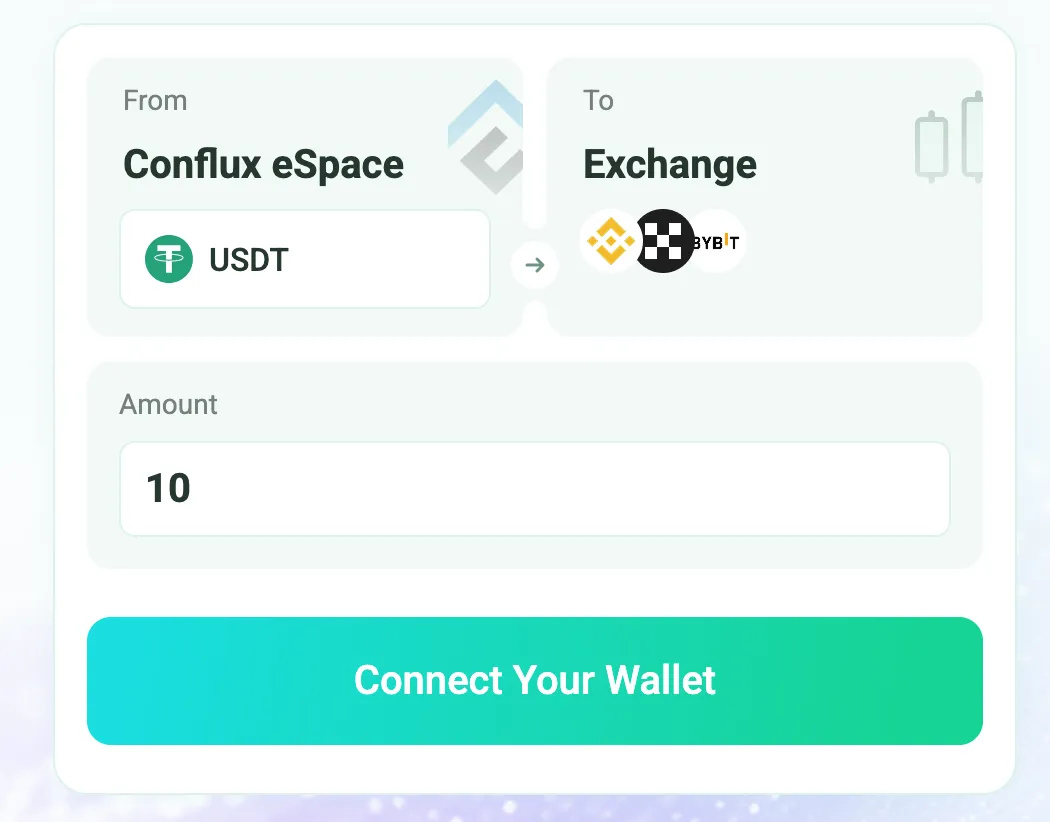Click the candlestick chart graphic
The image size is (1050, 822).
(x=949, y=137)
